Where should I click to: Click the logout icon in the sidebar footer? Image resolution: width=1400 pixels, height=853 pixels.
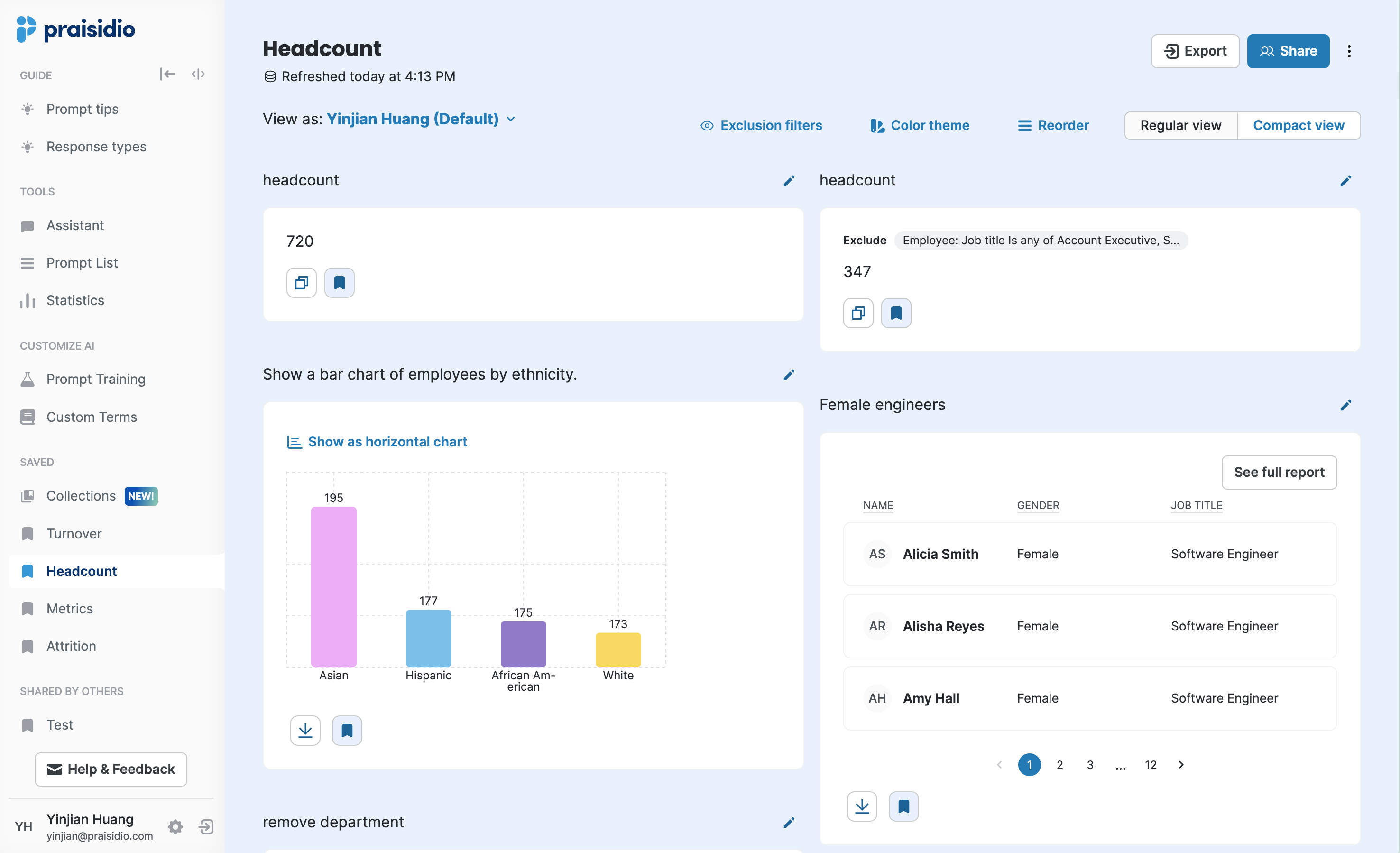206,826
